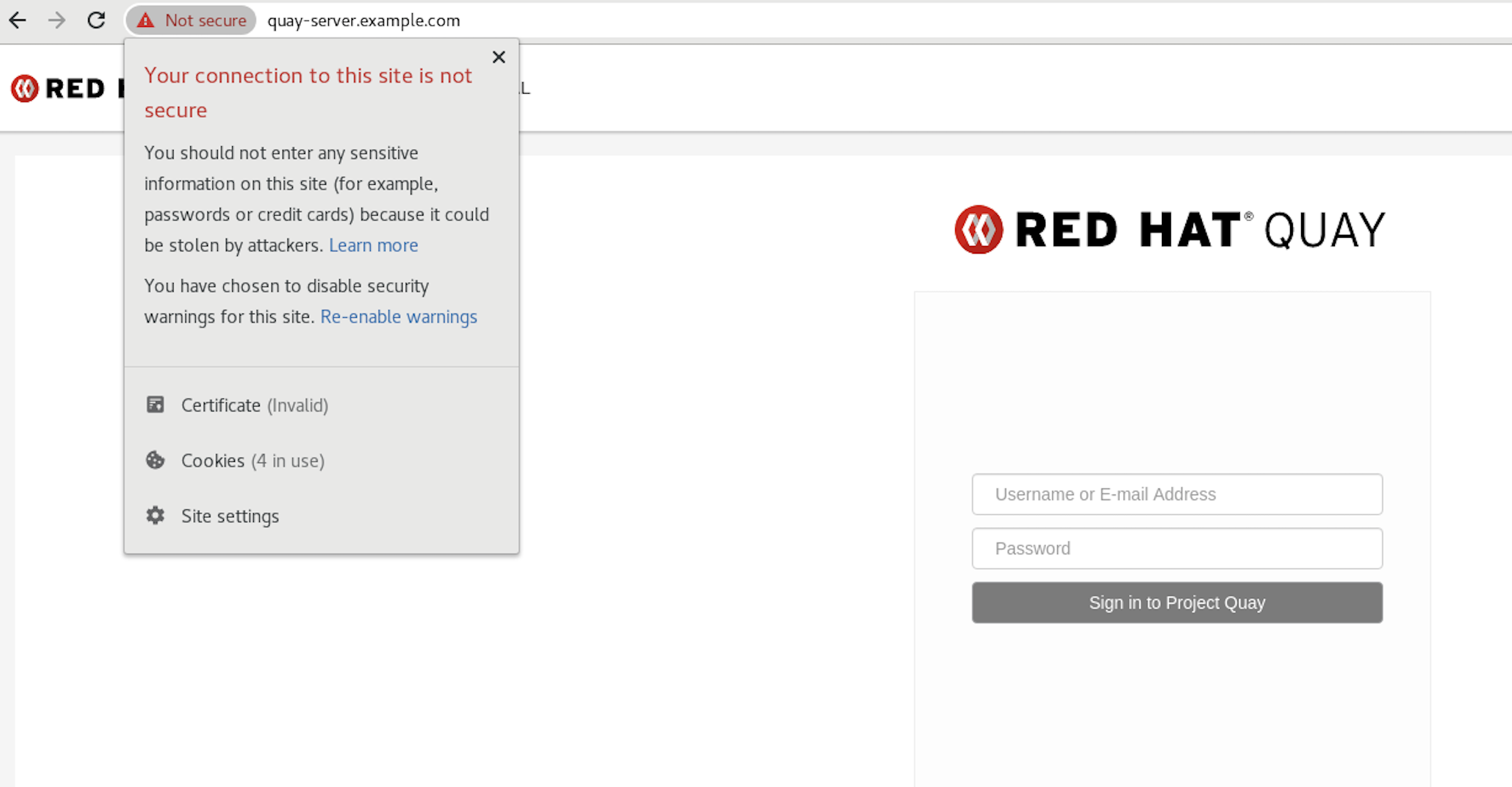The image size is (1512, 787).
Task: Open Site settings entry
Action: pos(229,516)
